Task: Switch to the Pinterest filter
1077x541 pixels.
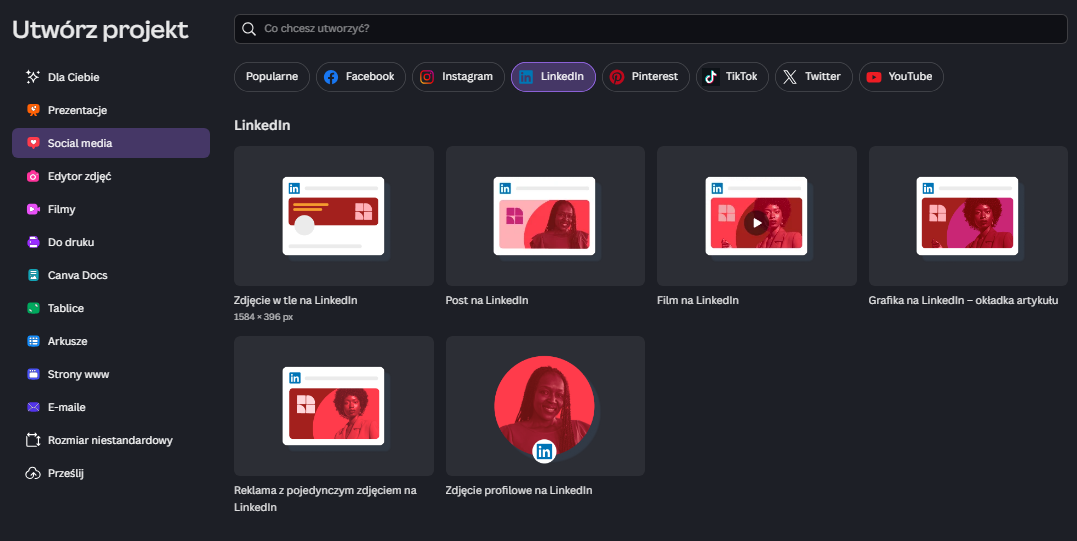Action: 646,77
